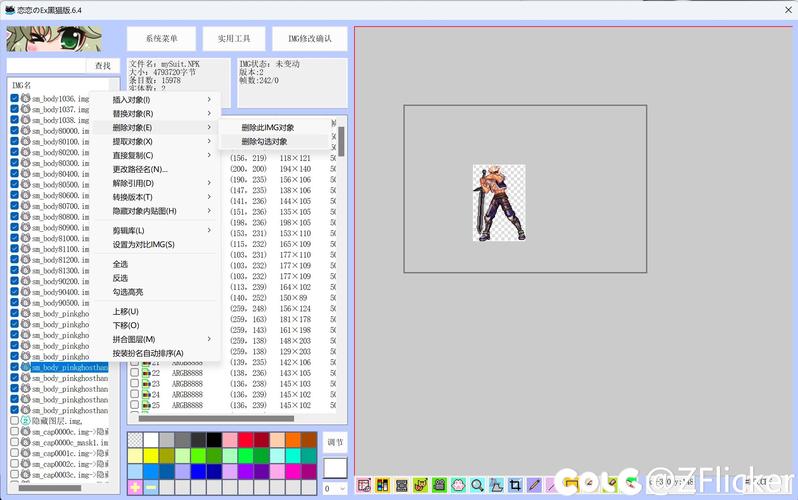
Task: Pick the bright yellow color swatch
Action: (151, 456)
